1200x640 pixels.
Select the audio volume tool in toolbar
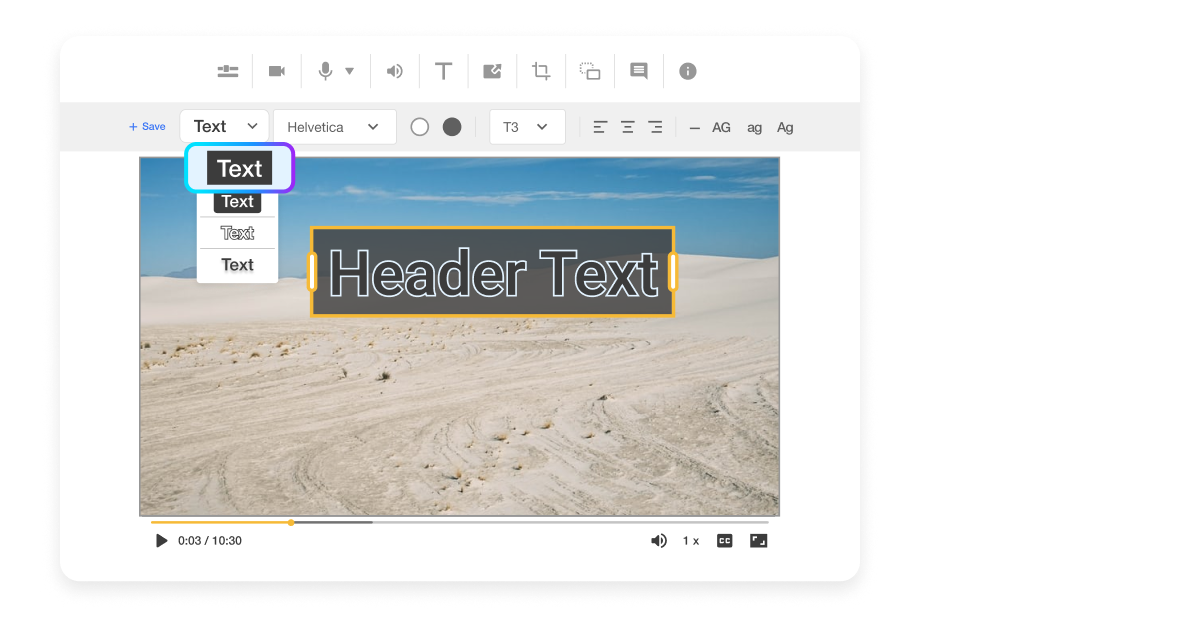pyautogui.click(x=394, y=70)
